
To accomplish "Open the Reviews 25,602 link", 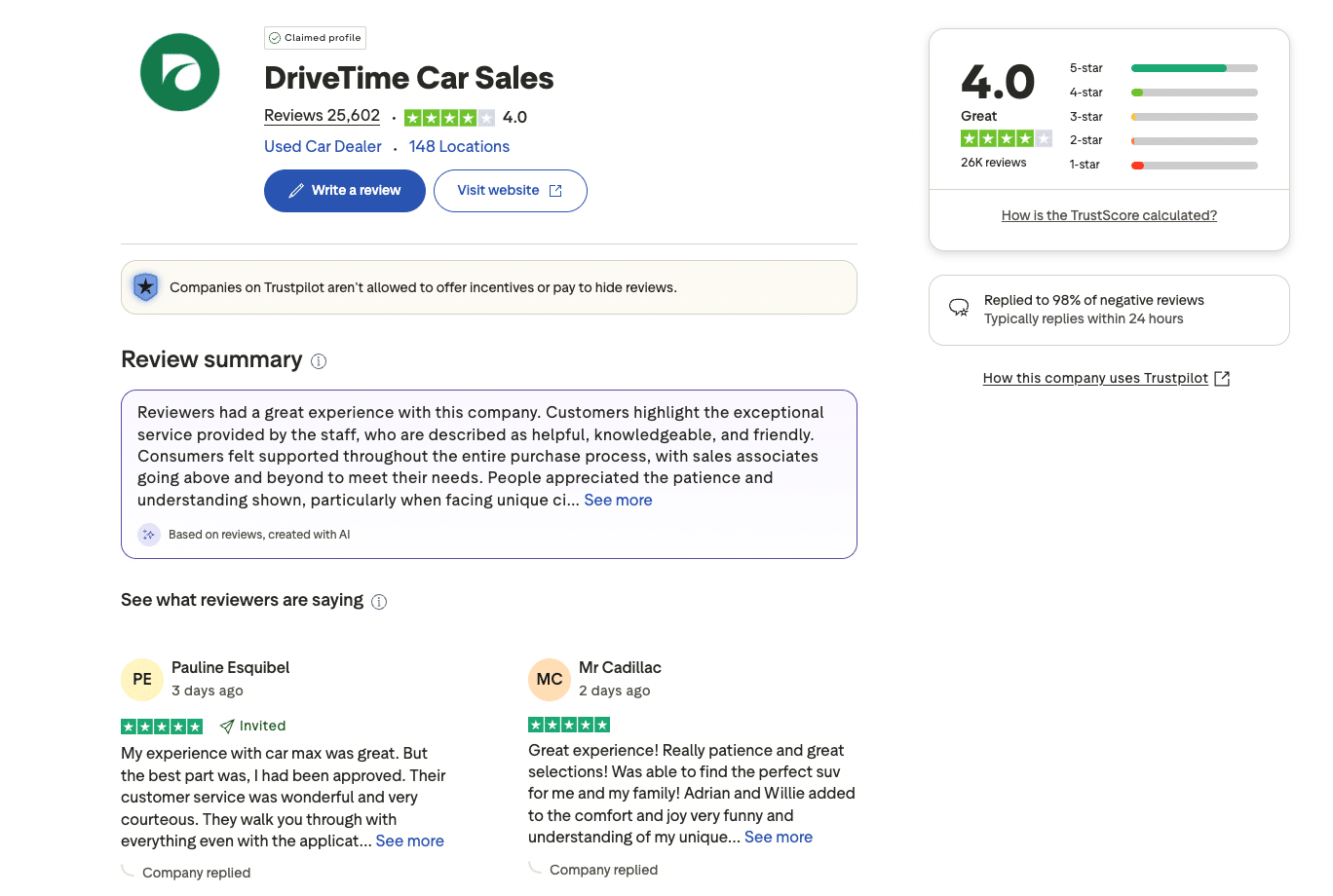I will pos(322,115).
